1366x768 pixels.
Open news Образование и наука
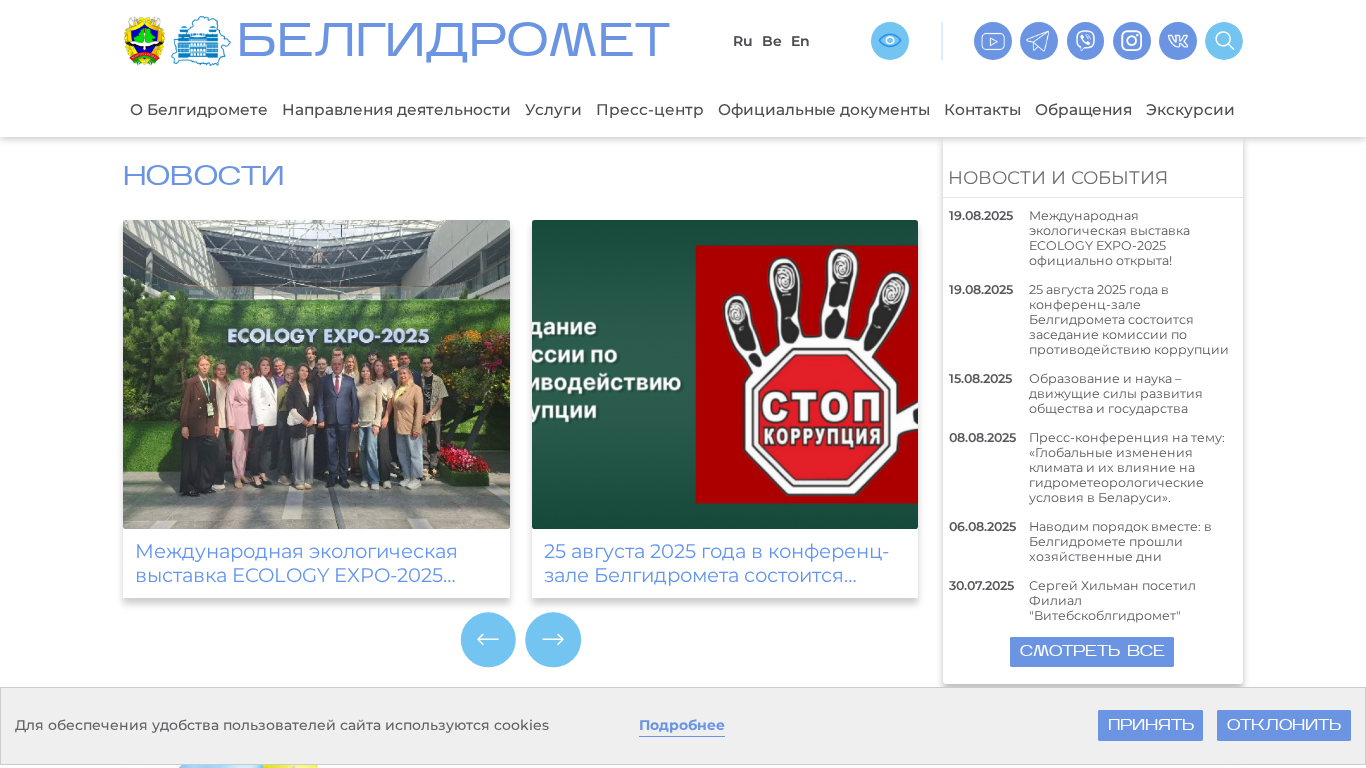[1116, 394]
